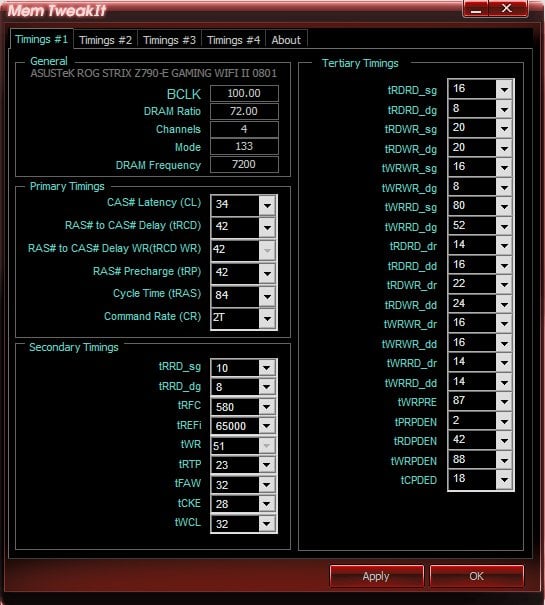The height and width of the screenshot is (605, 545).
Task: Select the Timings #4 tab
Action: (234, 40)
